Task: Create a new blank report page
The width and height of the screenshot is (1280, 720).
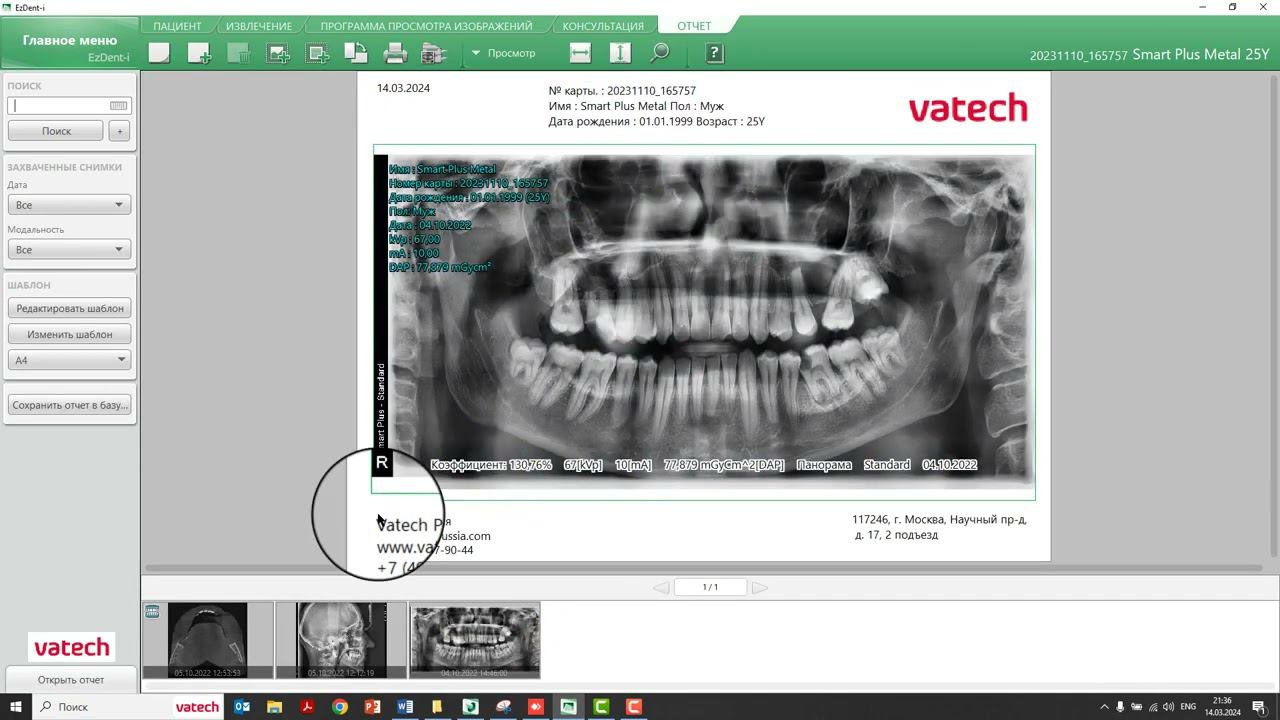Action: pos(159,53)
